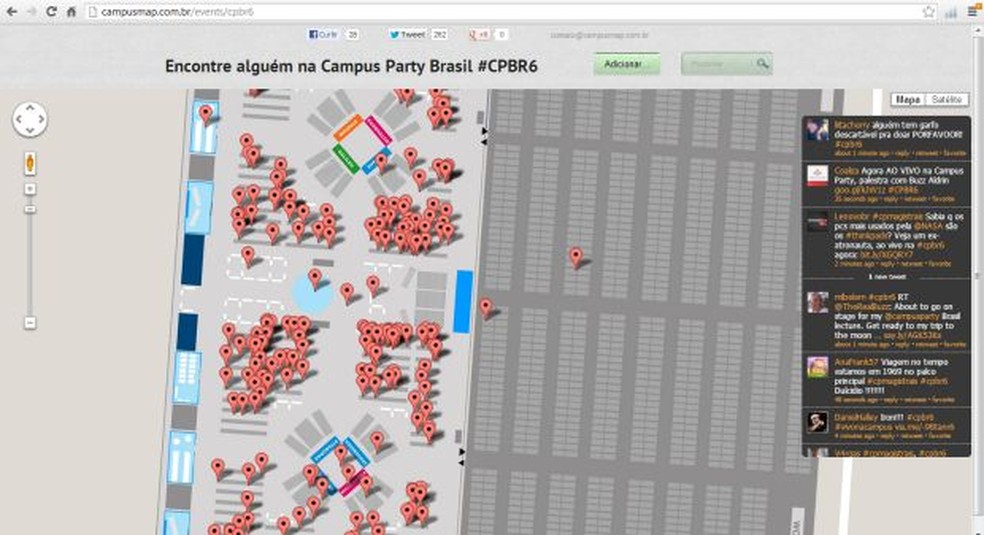Zoom in with the plus button
The image size is (984, 535).
tap(29, 189)
